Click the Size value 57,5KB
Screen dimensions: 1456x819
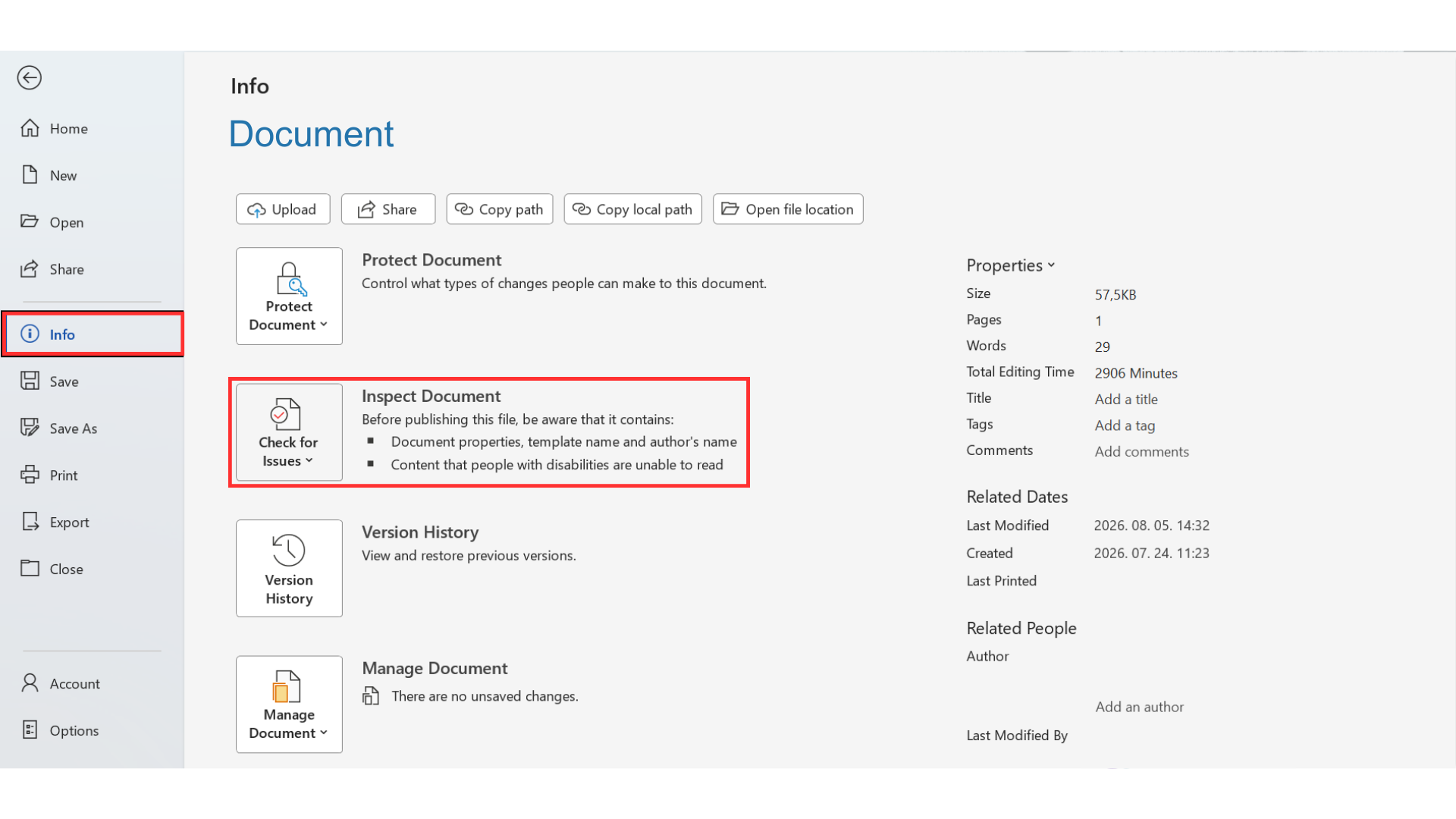pos(1116,294)
